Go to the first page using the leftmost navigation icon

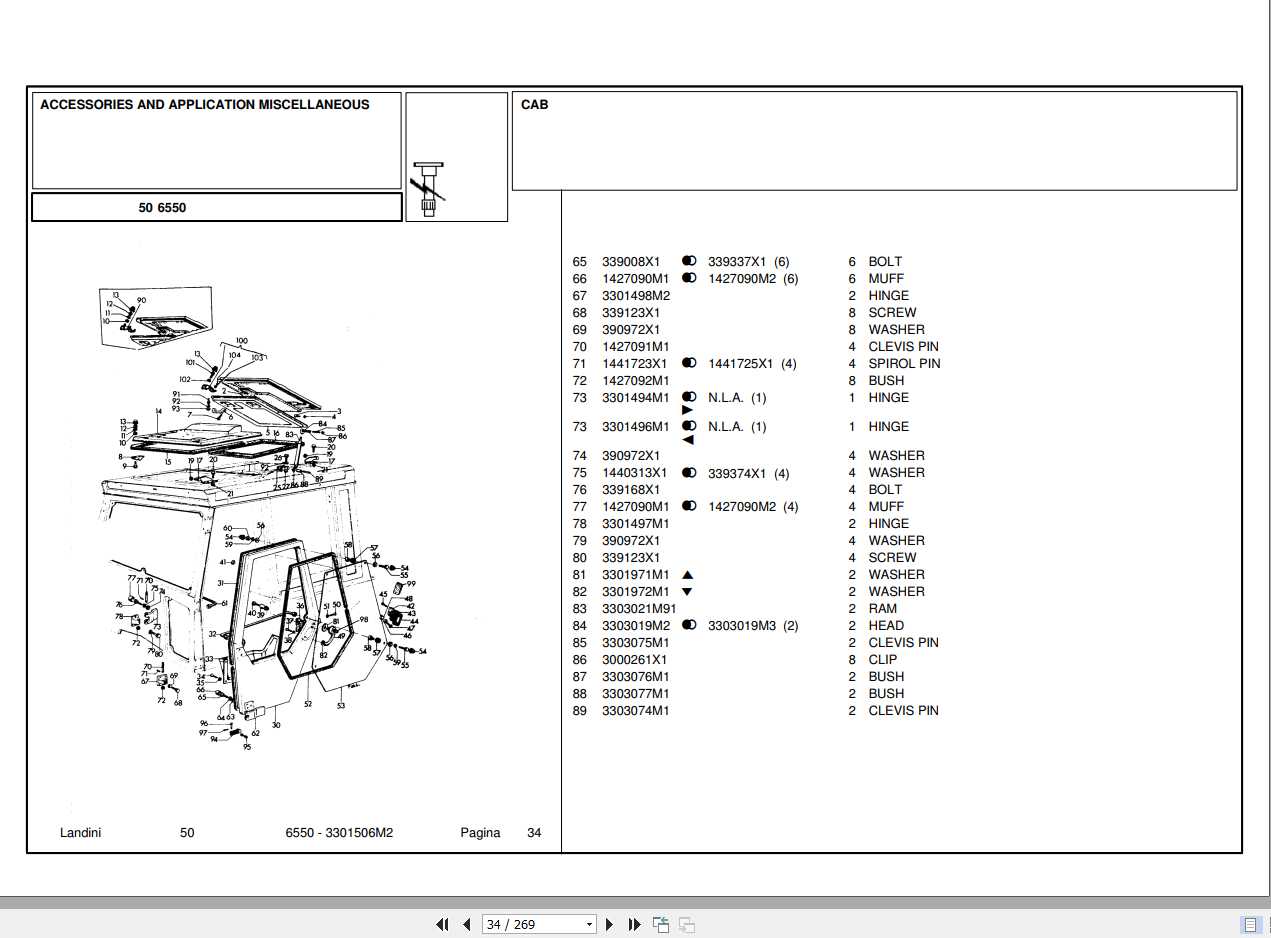click(441, 924)
